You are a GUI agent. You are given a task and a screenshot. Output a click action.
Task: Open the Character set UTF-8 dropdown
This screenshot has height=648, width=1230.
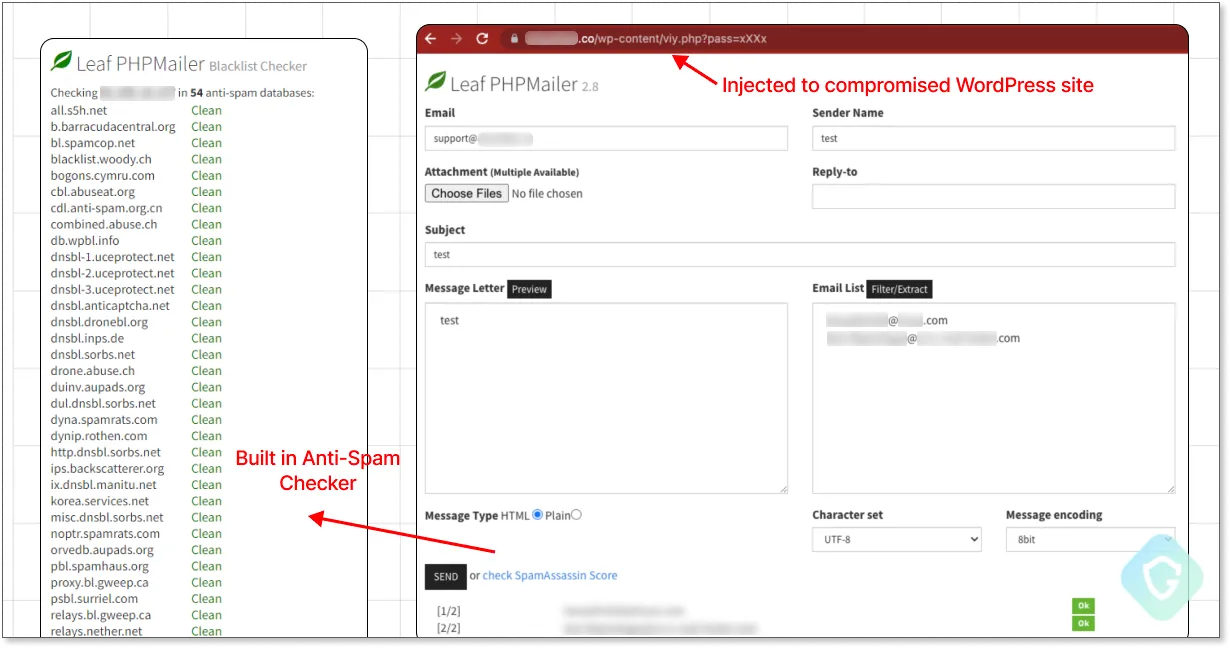(897, 540)
